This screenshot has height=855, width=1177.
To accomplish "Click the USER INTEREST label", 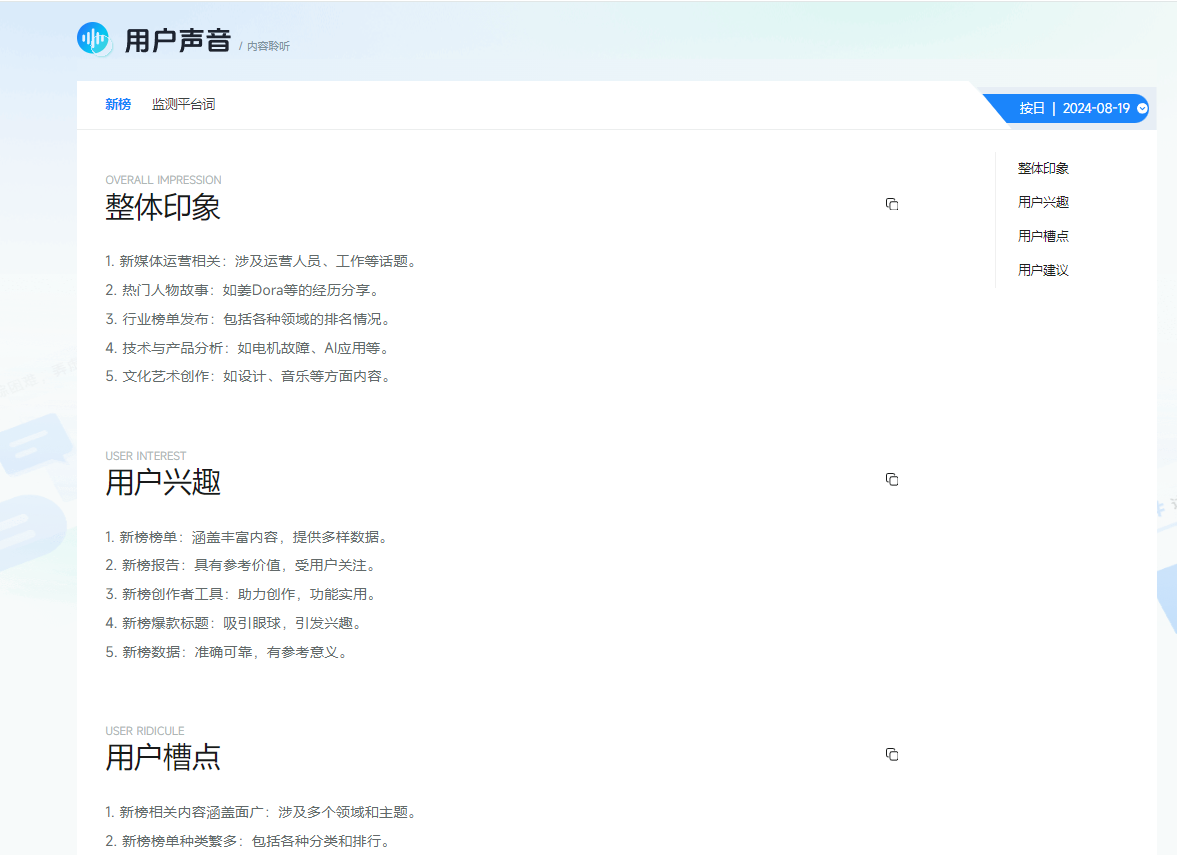I will coord(146,456).
